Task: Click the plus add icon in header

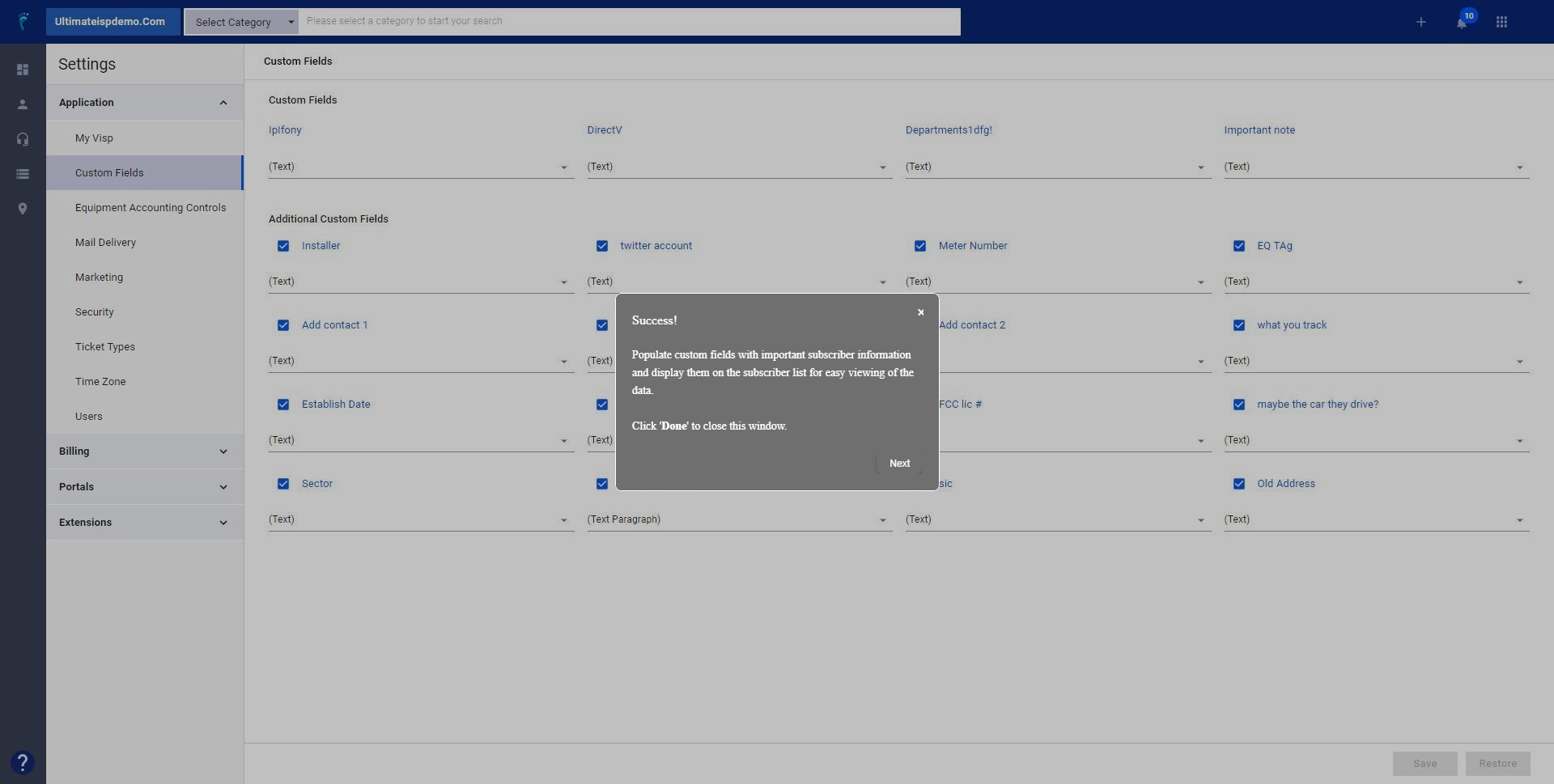Action: click(1420, 22)
